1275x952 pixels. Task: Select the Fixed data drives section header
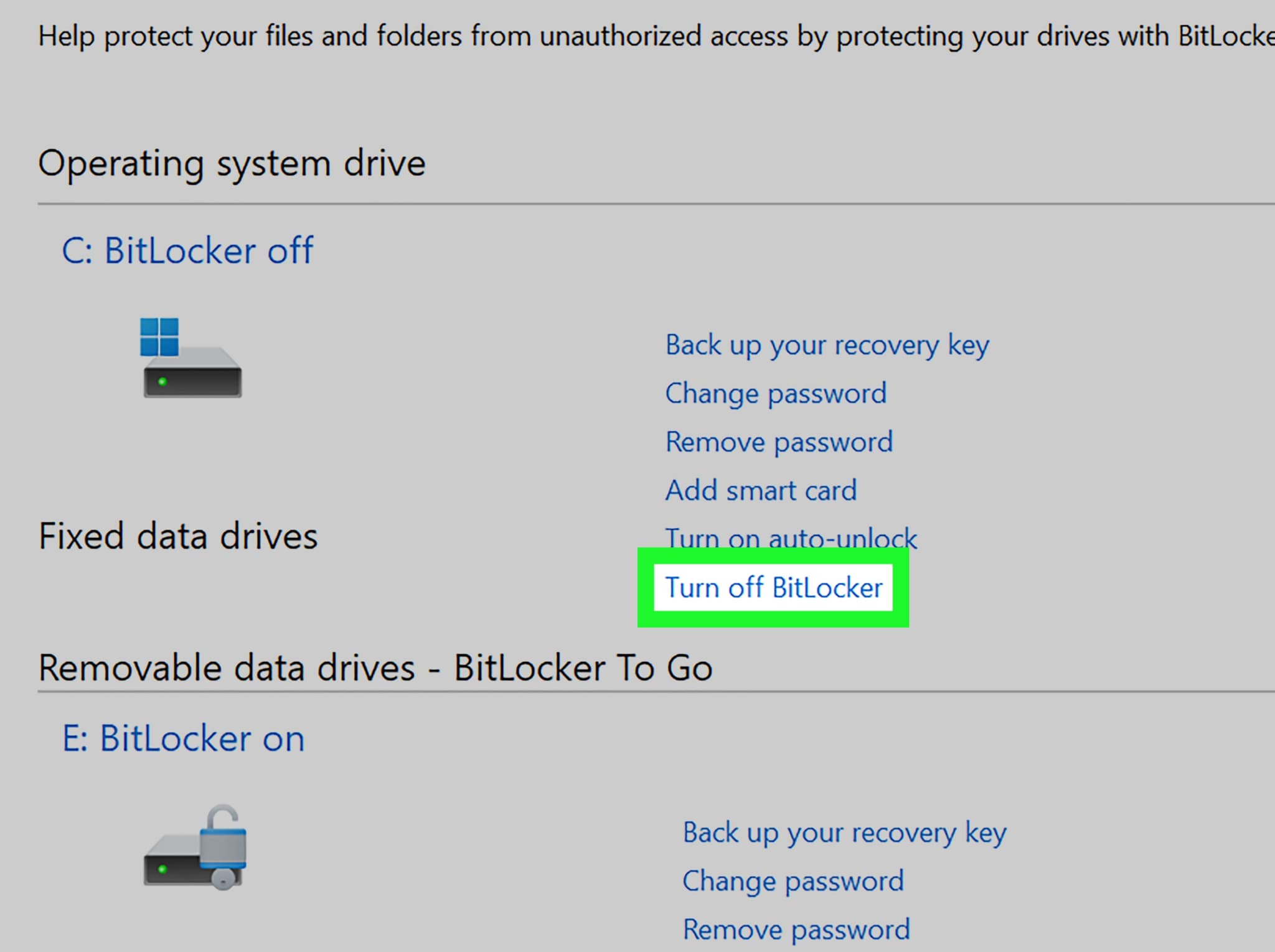pos(178,535)
